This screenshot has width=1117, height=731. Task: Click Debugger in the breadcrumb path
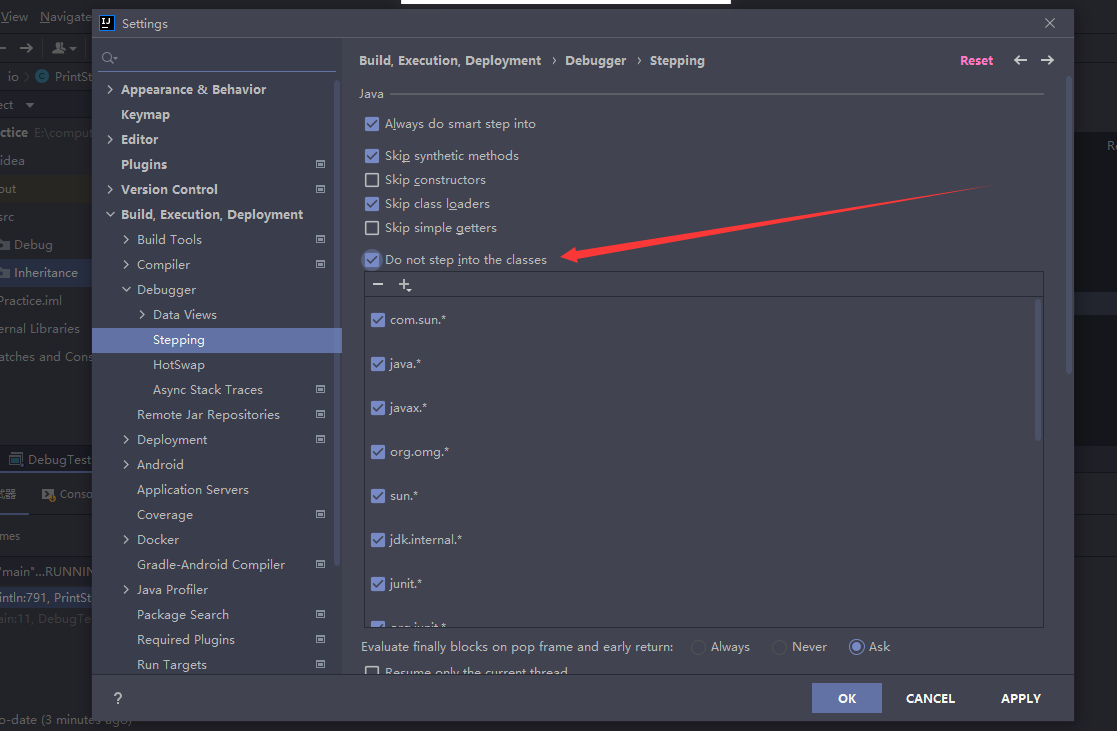596,61
